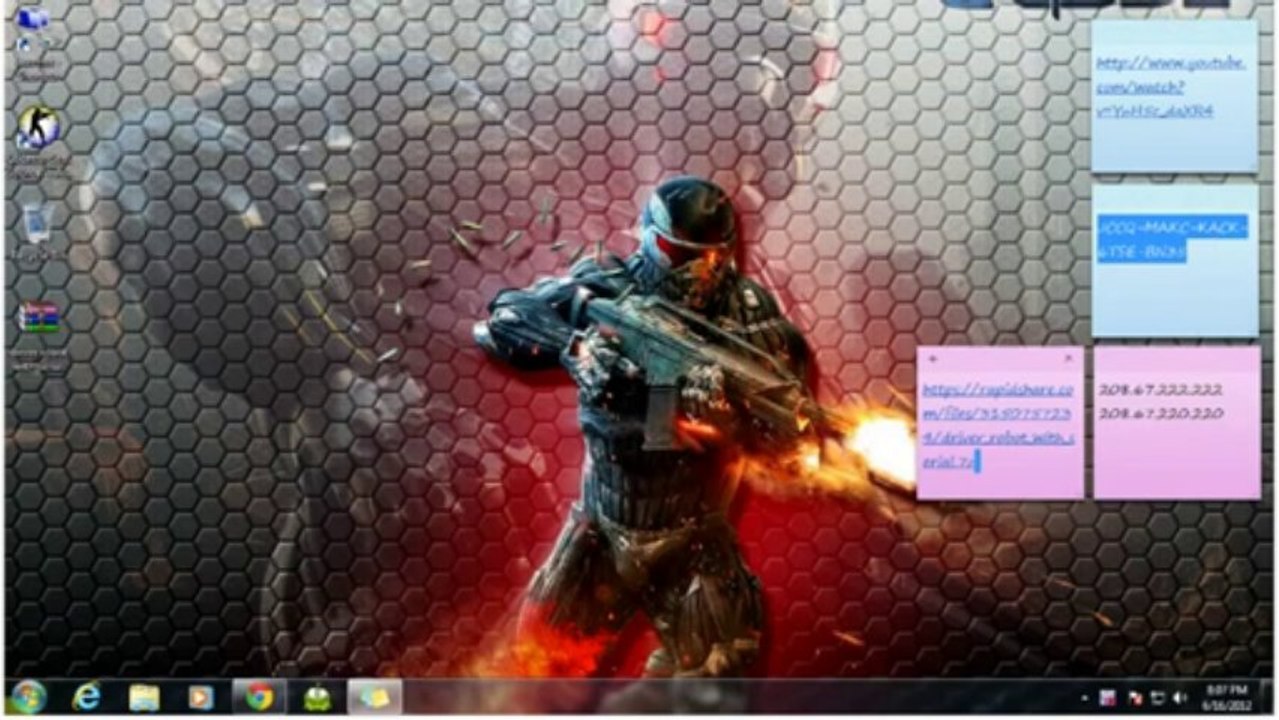Click the red tray application icon
The width and height of the screenshot is (1279, 720).
point(1108,697)
